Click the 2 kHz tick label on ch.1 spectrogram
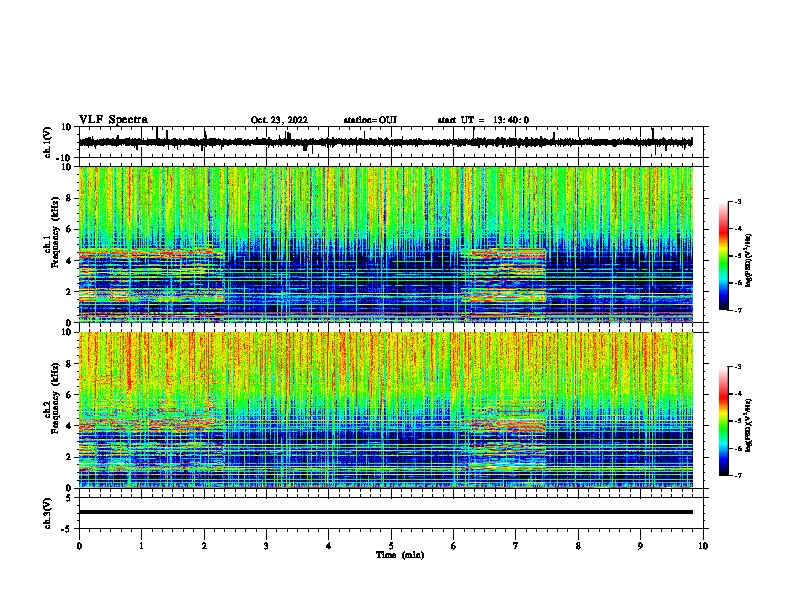The image size is (792, 612). pos(69,292)
